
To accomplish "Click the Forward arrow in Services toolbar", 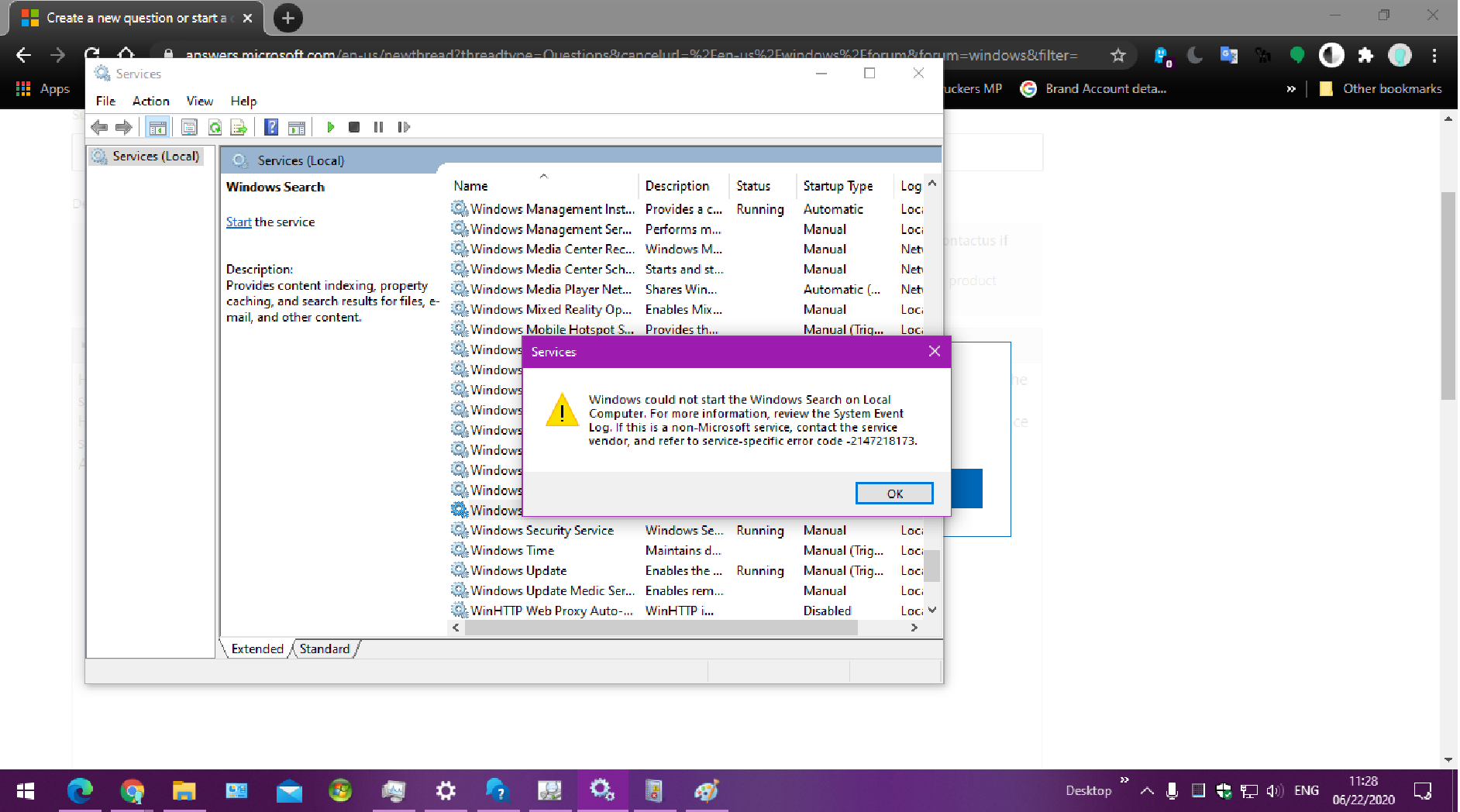I will [123, 127].
